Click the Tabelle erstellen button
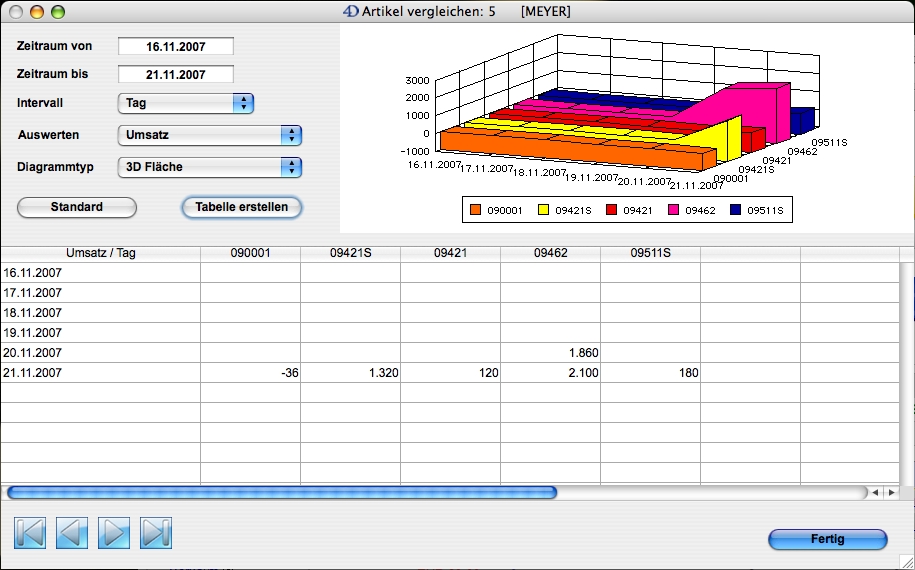915x570 pixels. 241,207
